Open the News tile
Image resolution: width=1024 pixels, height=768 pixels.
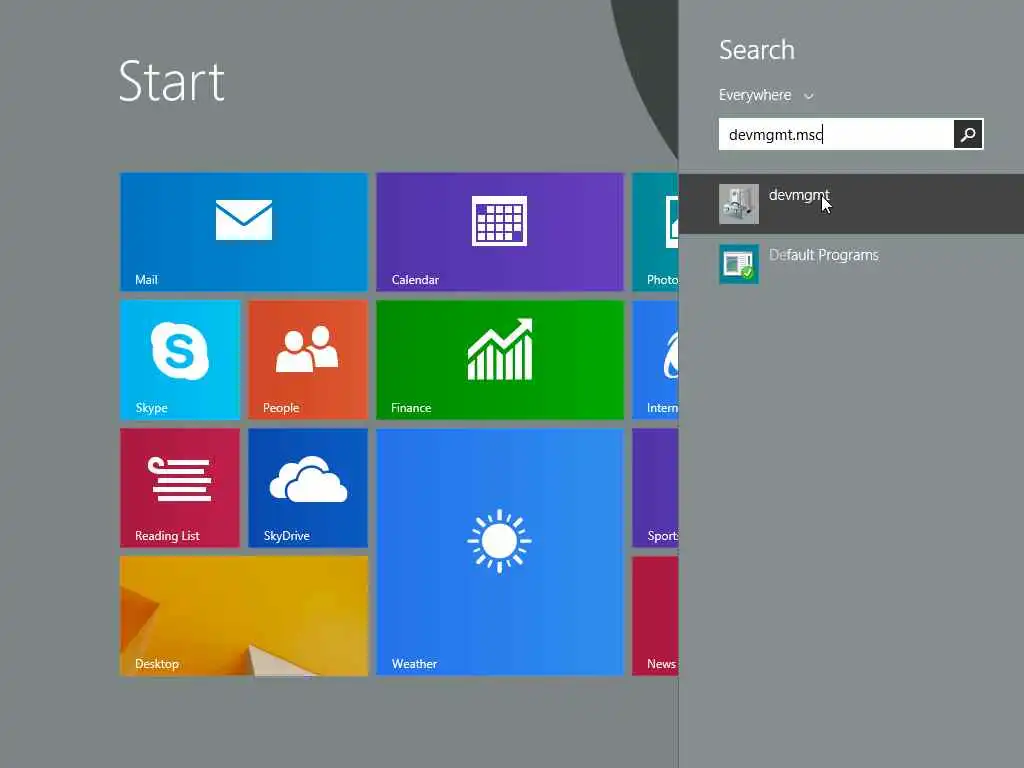[655, 616]
